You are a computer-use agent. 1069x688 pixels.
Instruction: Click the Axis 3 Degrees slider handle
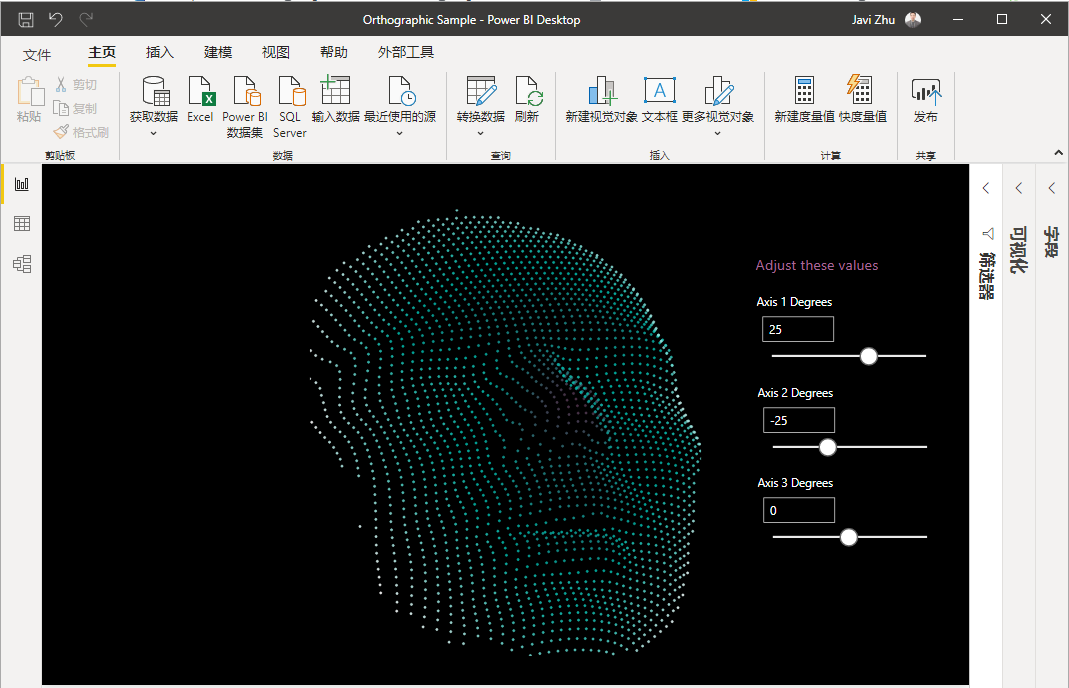point(849,537)
